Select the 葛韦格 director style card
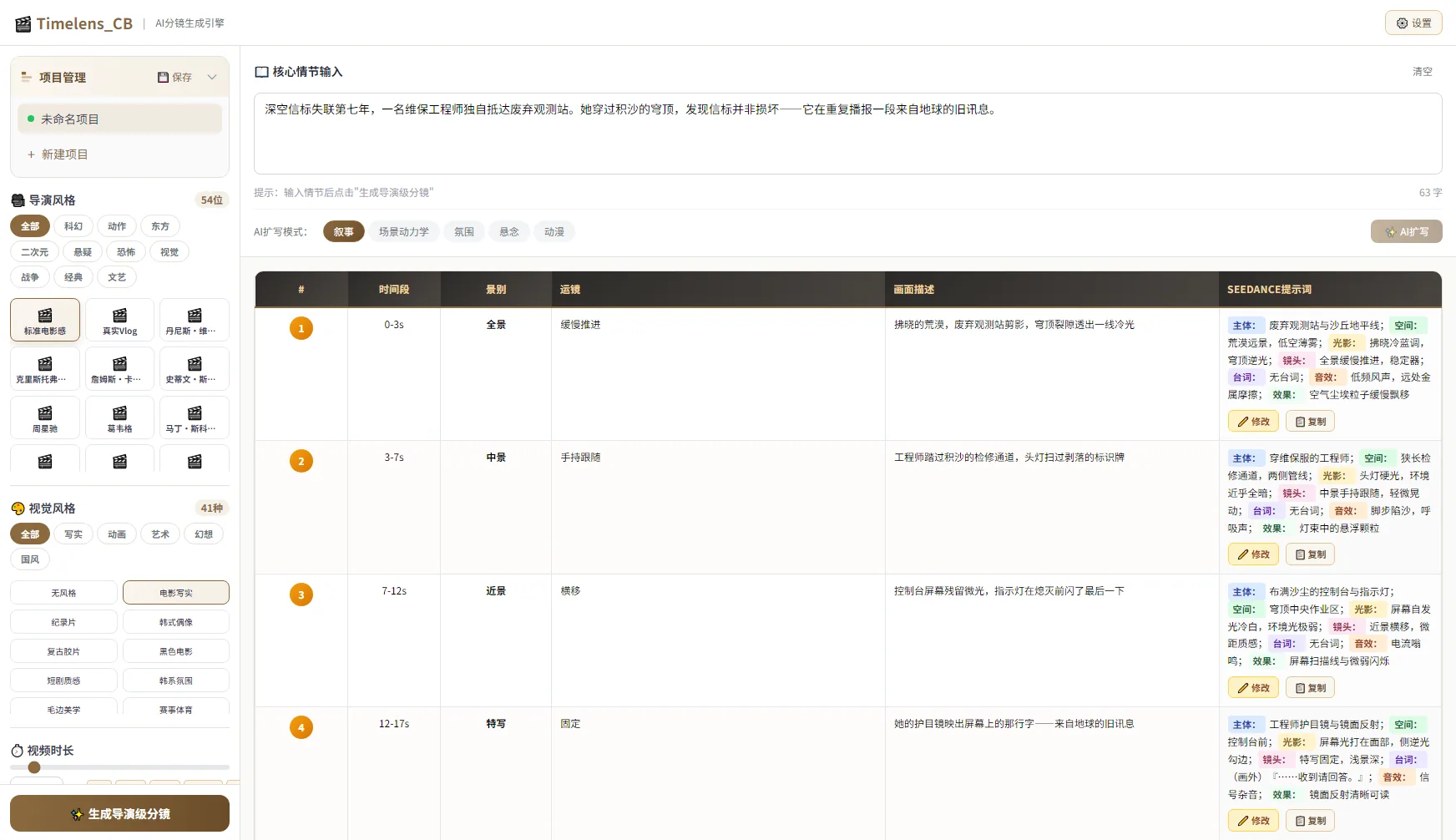This screenshot has width=1456, height=840. [119, 417]
